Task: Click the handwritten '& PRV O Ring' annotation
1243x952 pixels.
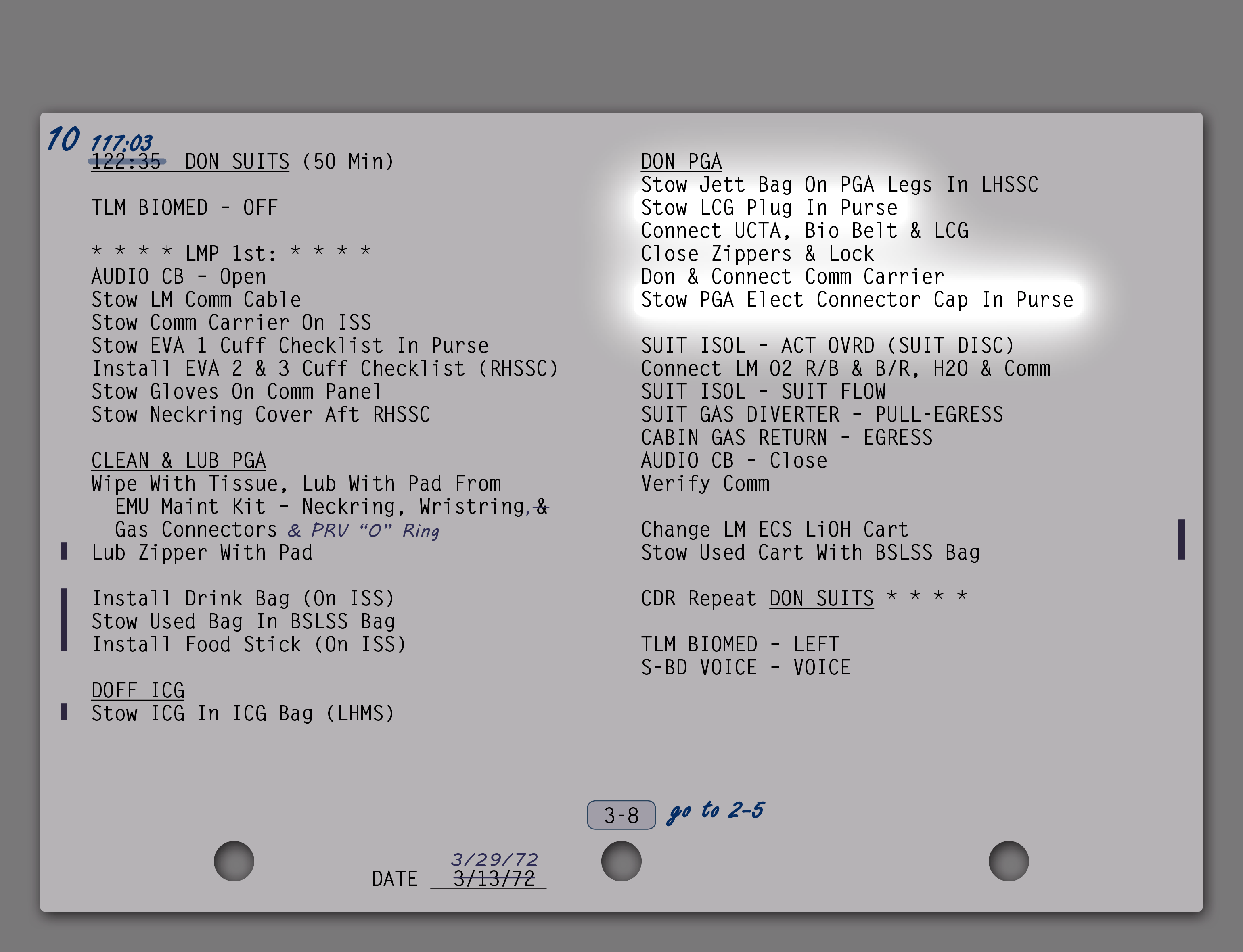Action: click(x=363, y=530)
